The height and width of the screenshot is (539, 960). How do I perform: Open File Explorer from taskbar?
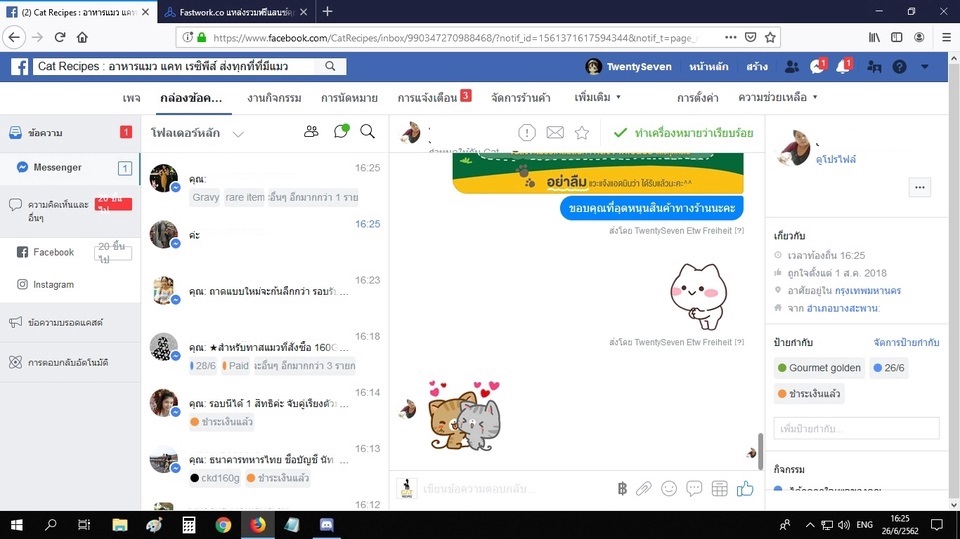click(120, 525)
